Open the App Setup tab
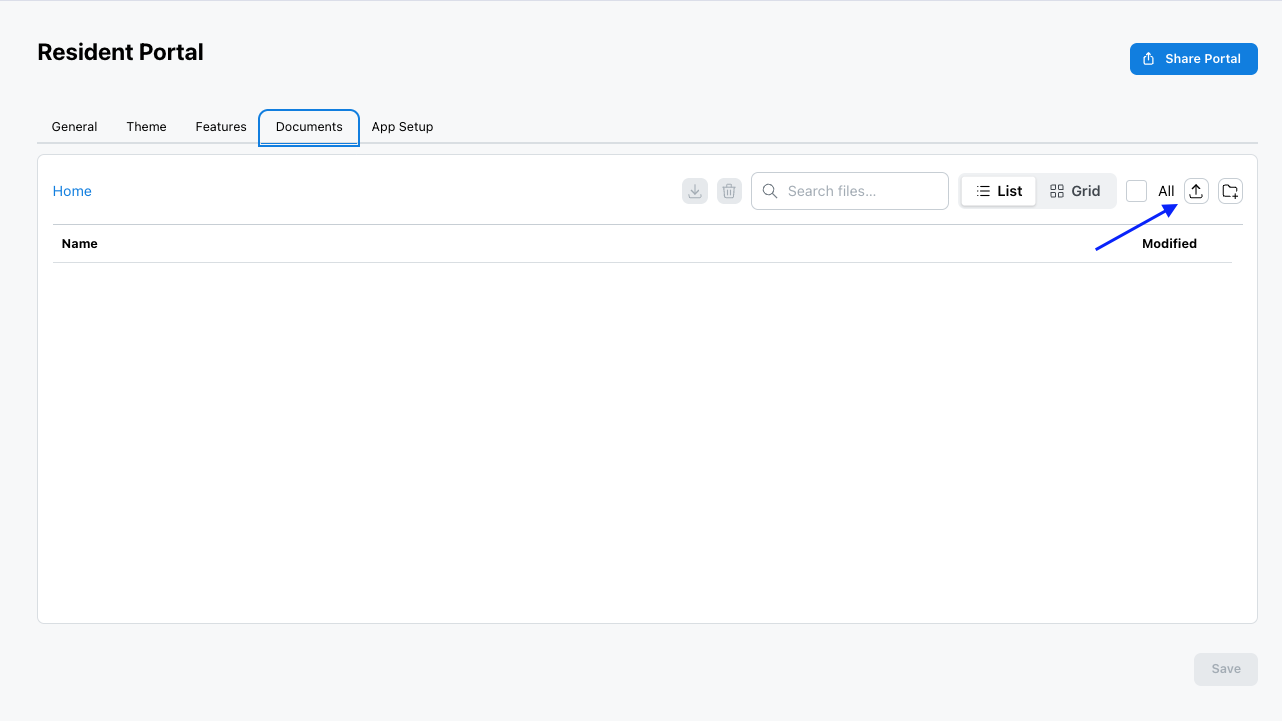 [x=402, y=127]
